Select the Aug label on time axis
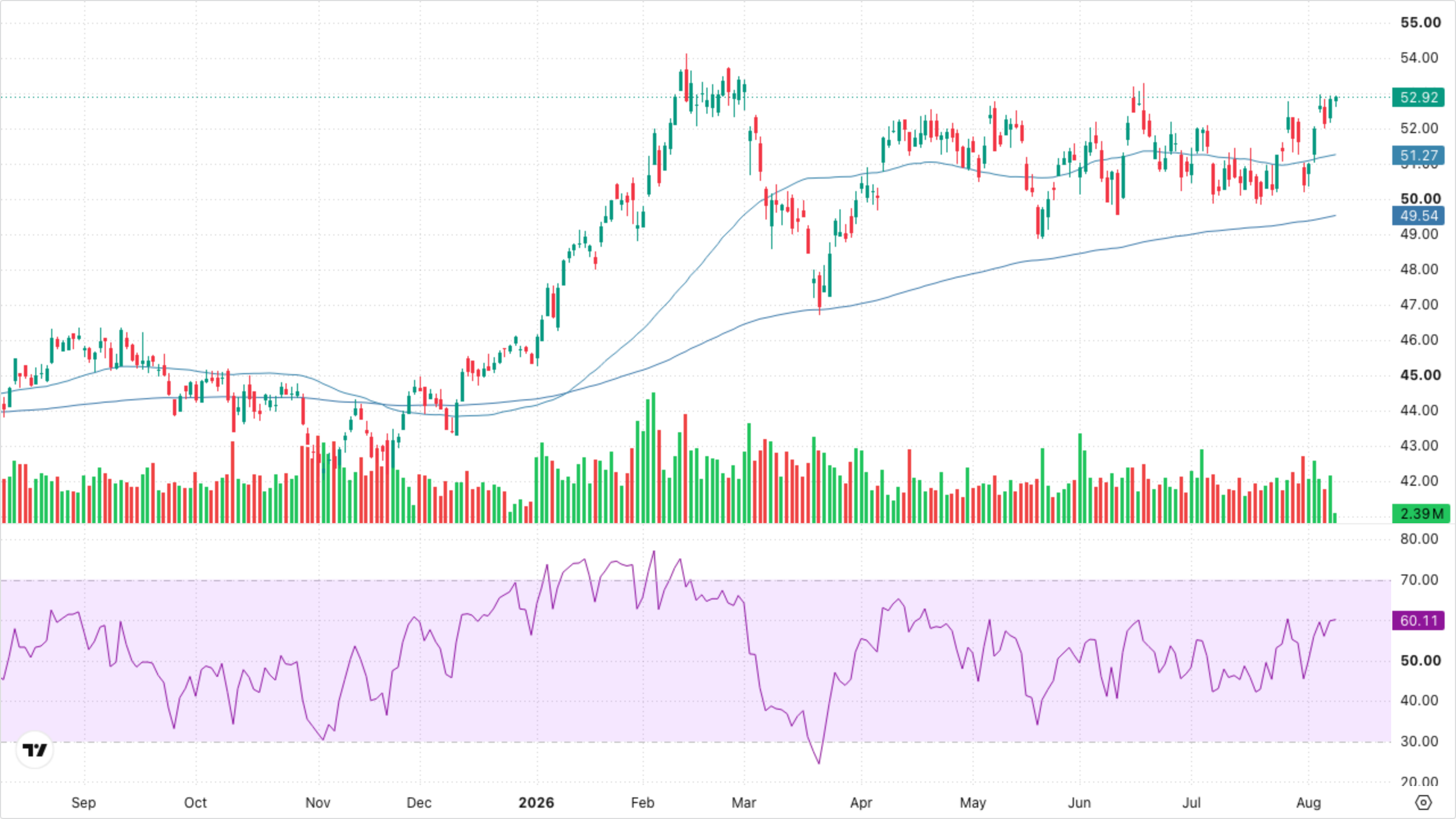 [1309, 803]
